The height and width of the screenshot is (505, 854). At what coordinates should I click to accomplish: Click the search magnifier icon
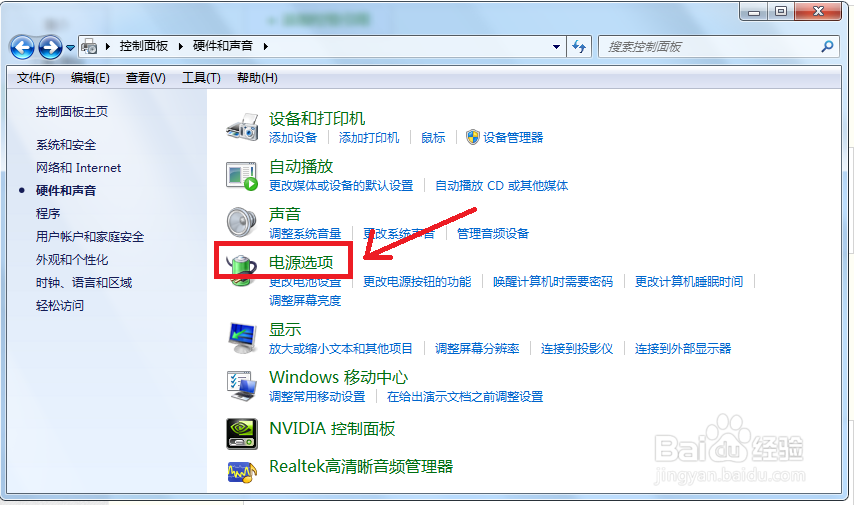coord(827,47)
